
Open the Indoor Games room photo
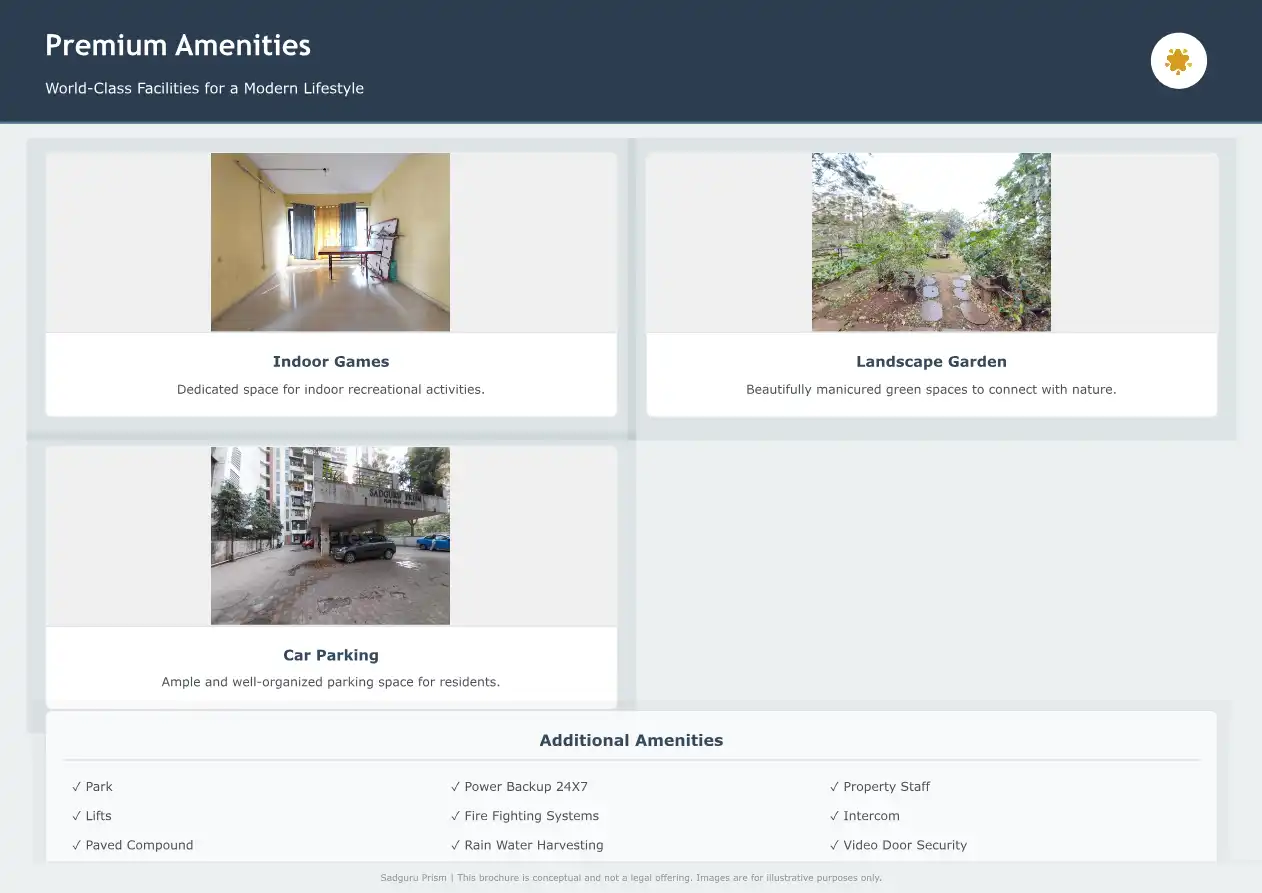click(330, 242)
